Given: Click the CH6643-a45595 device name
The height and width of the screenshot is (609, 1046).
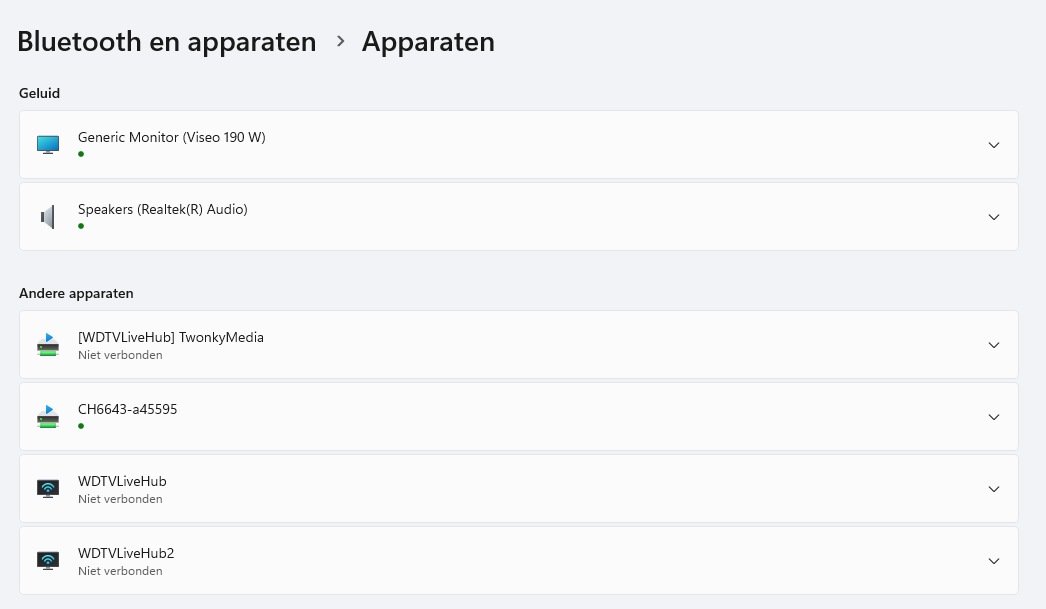Looking at the screenshot, I should coord(128,409).
